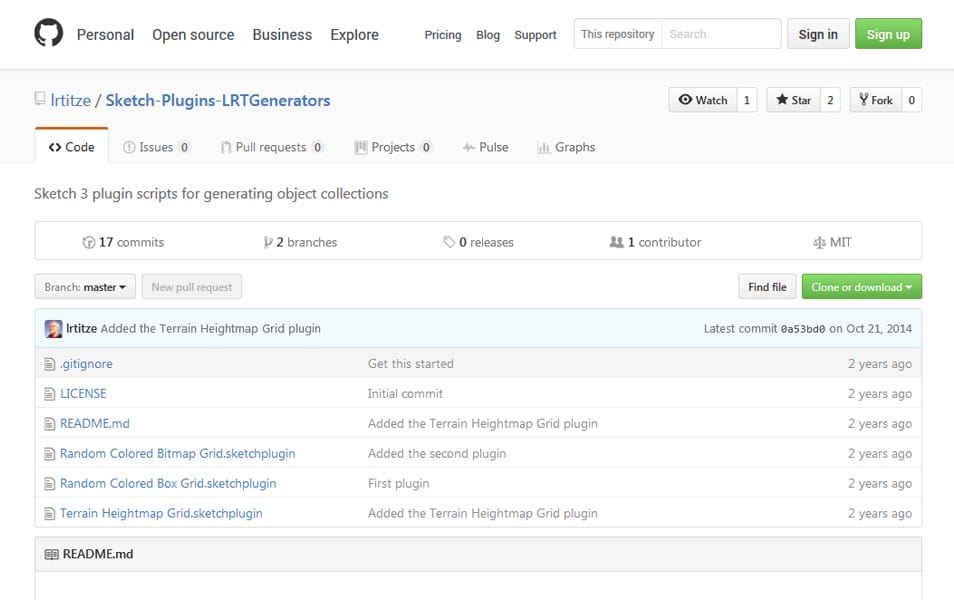Open commit hash 0a53bd0
The image size is (954, 600).
point(803,329)
